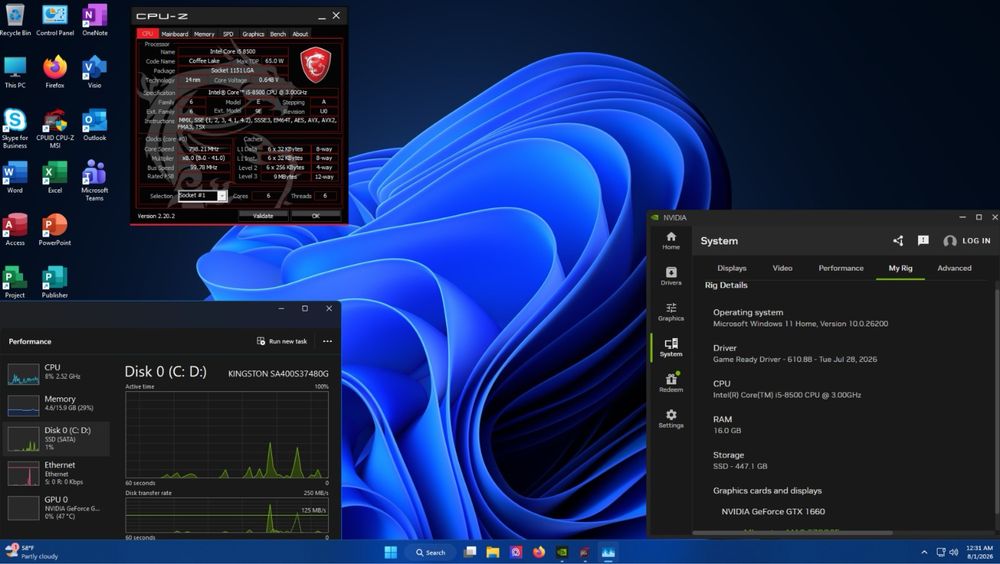This screenshot has width=1000, height=564.
Task: Open Performance tab in NVIDIA System
Action: (x=841, y=268)
